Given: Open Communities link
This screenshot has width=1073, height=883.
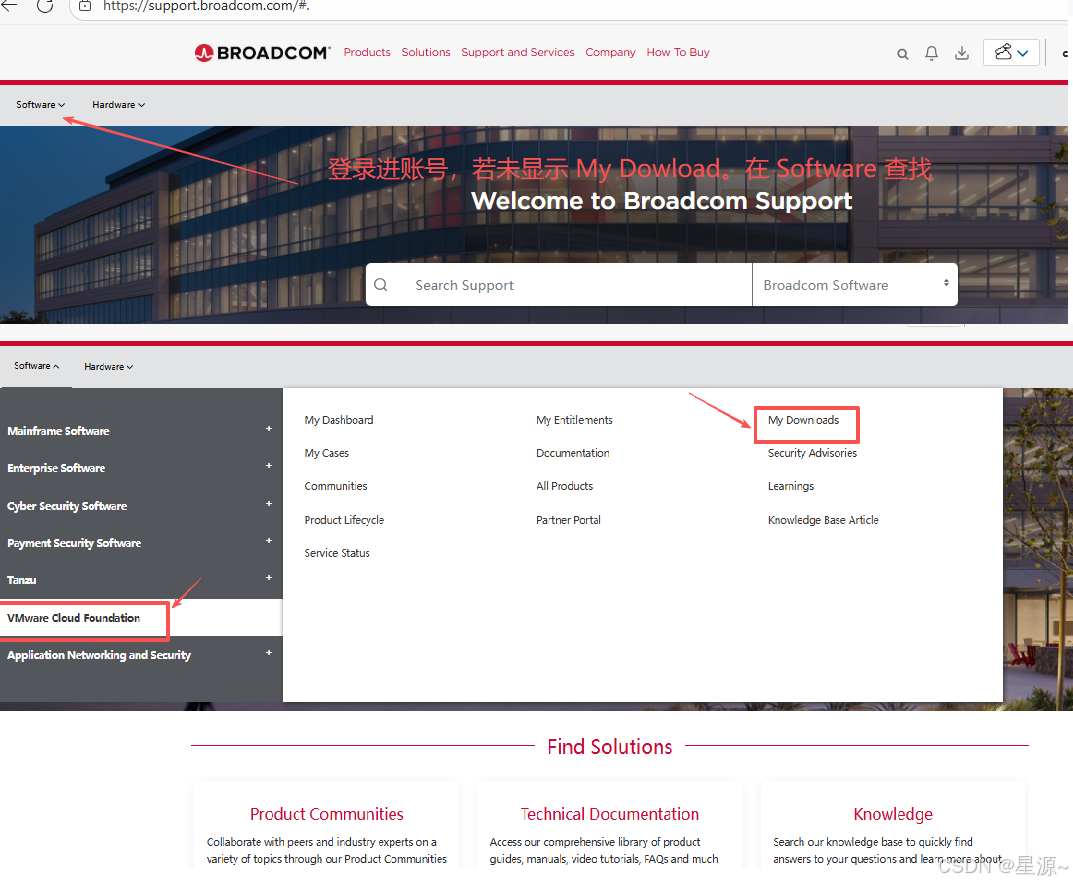Looking at the screenshot, I should pyautogui.click(x=336, y=486).
